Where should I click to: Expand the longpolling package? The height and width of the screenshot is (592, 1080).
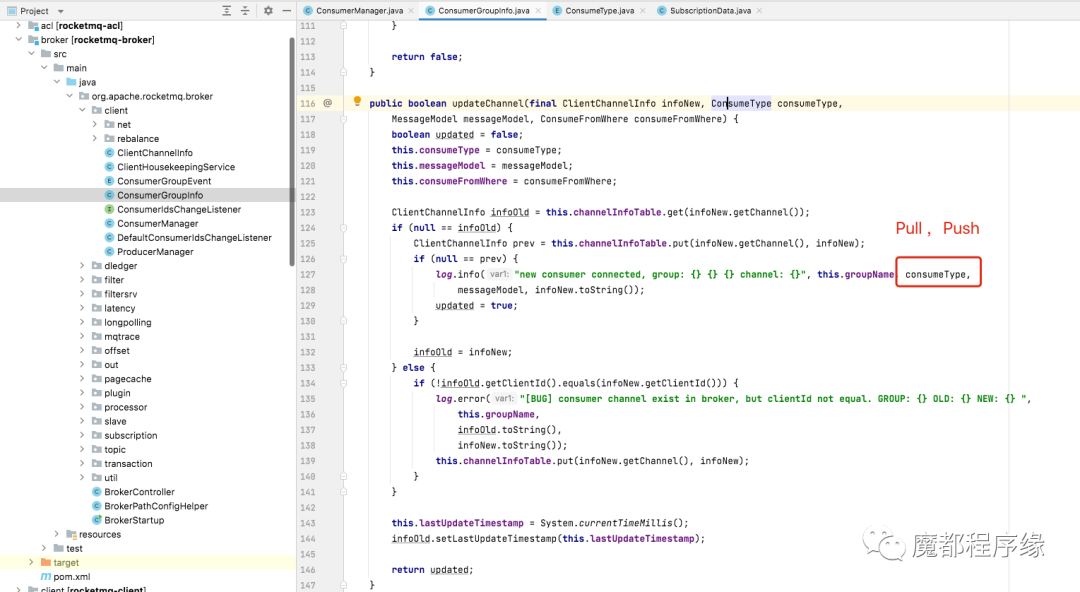click(x=82, y=322)
